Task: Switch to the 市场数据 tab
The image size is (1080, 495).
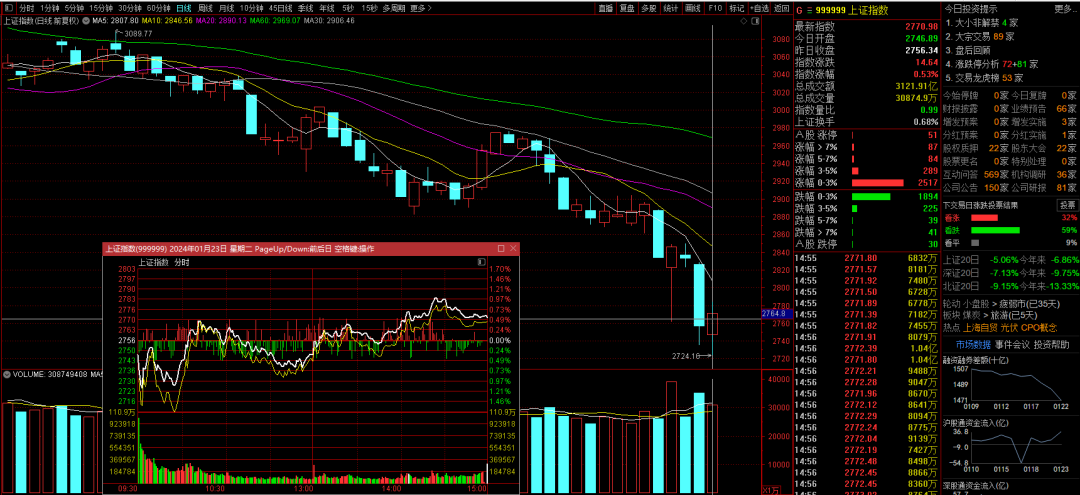Action: click(x=973, y=344)
